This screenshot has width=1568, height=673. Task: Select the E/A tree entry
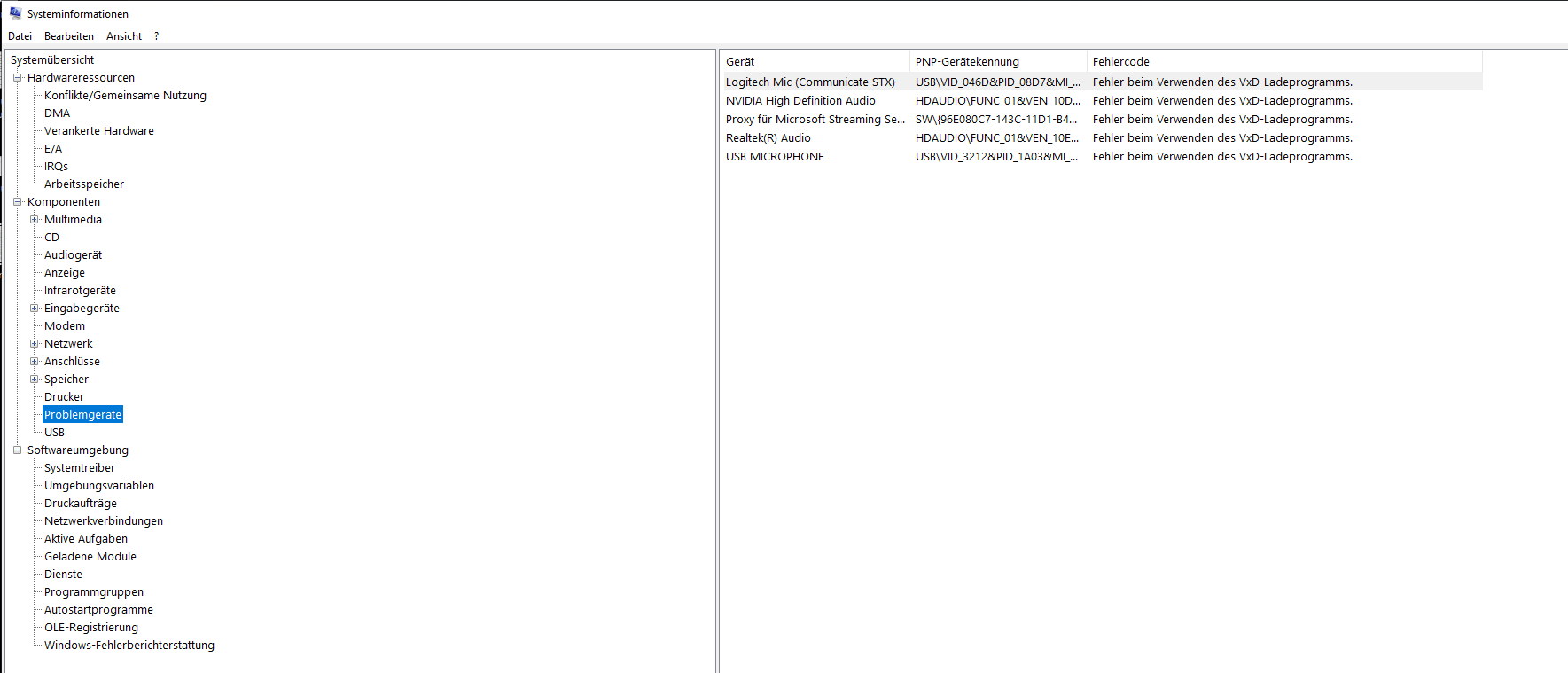pyautogui.click(x=53, y=149)
